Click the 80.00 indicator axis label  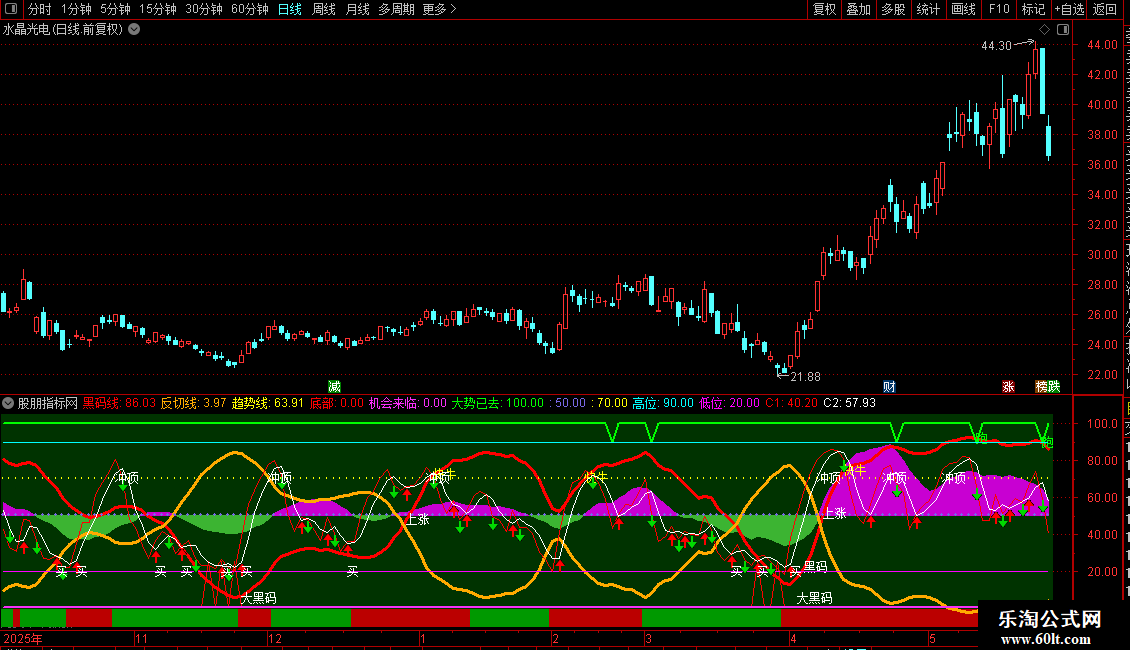pos(1102,460)
